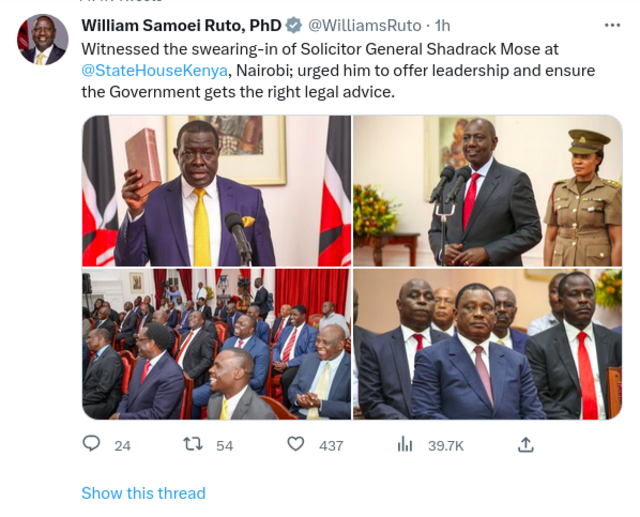Image resolution: width=640 pixels, height=517 pixels.
Task: Open the three-dot more options menu
Action: pyautogui.click(x=612, y=25)
